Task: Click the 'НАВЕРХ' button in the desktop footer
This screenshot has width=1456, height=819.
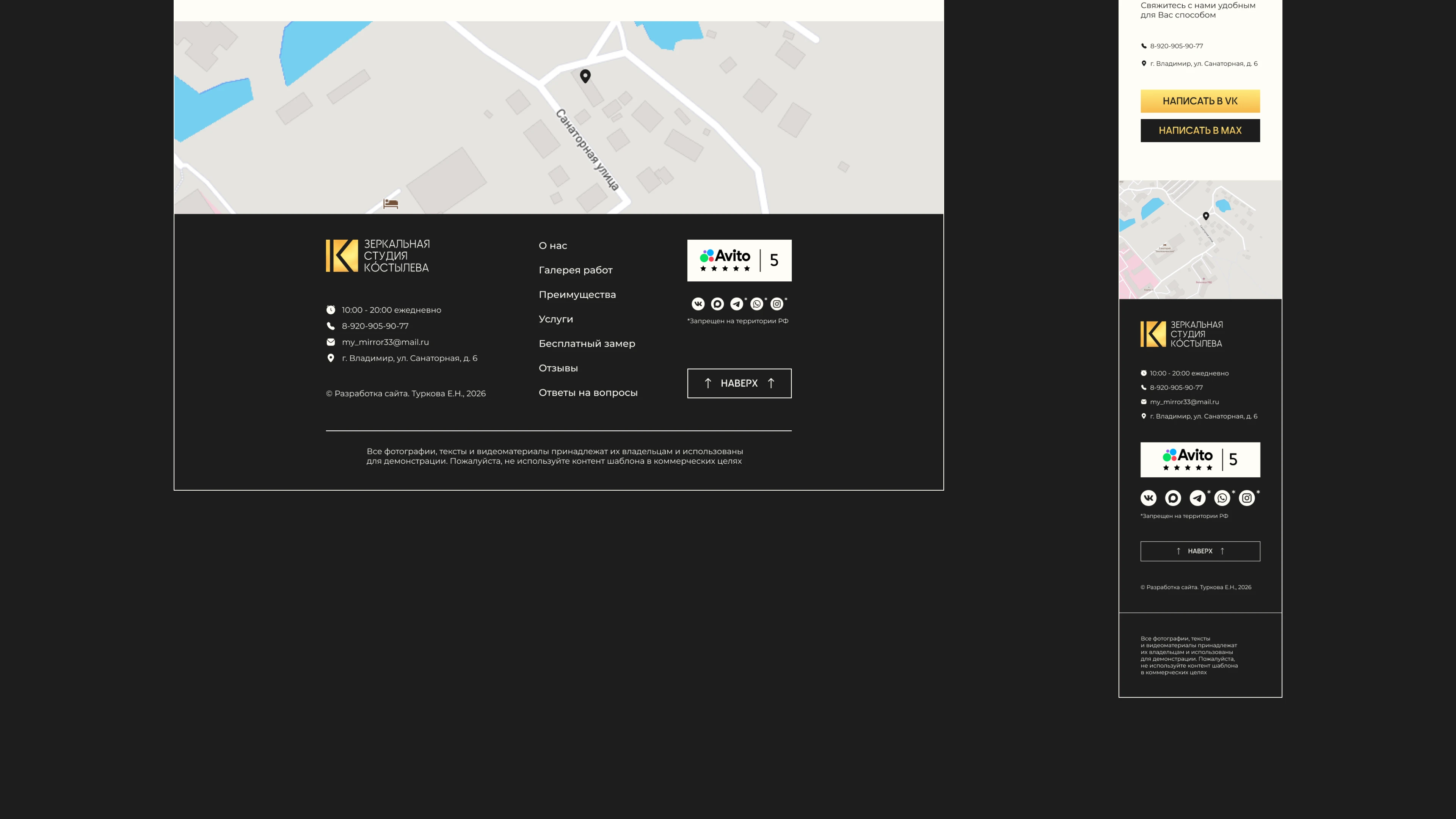Action: (x=739, y=383)
